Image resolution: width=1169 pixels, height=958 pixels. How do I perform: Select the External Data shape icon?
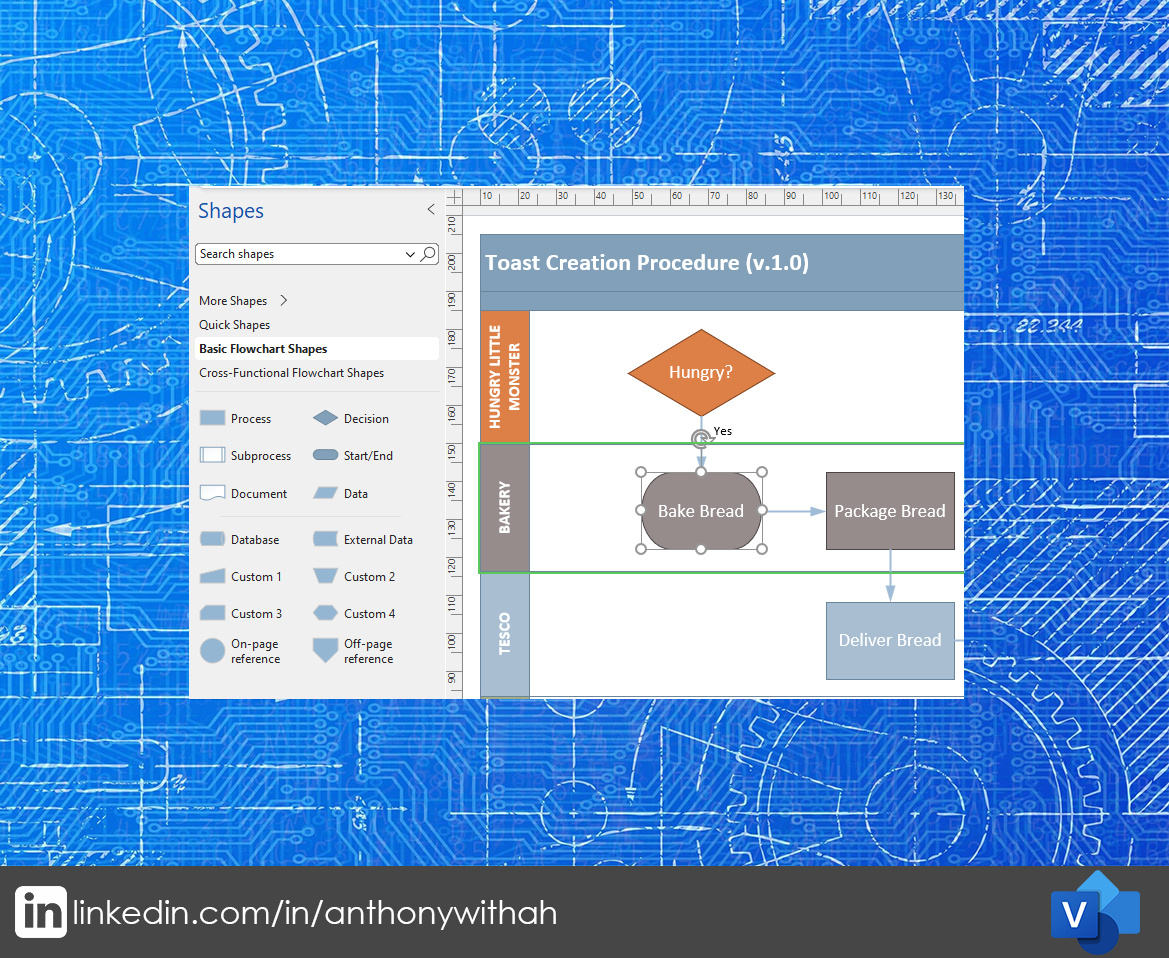pyautogui.click(x=323, y=539)
